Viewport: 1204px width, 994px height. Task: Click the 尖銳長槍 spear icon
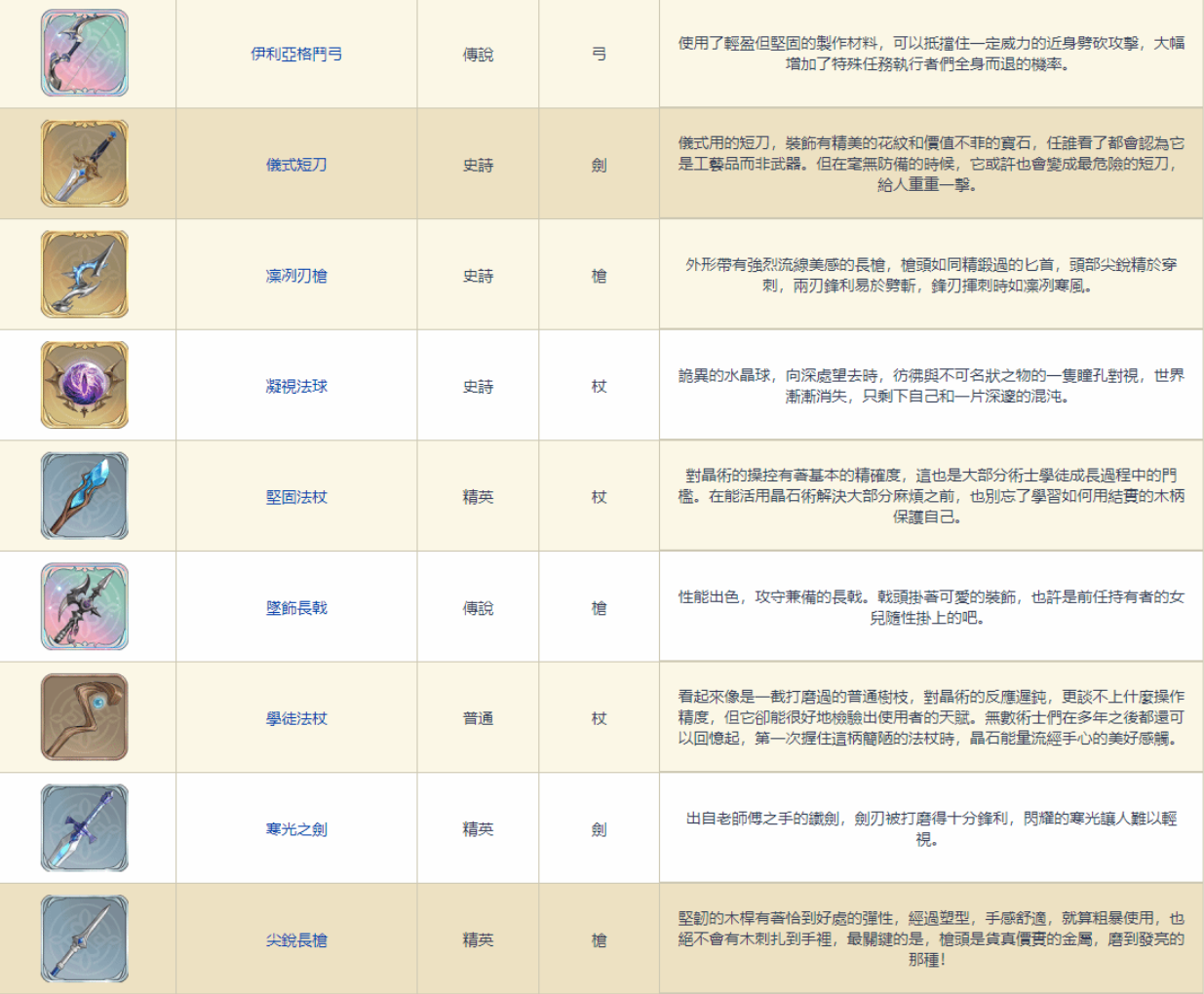[85, 938]
